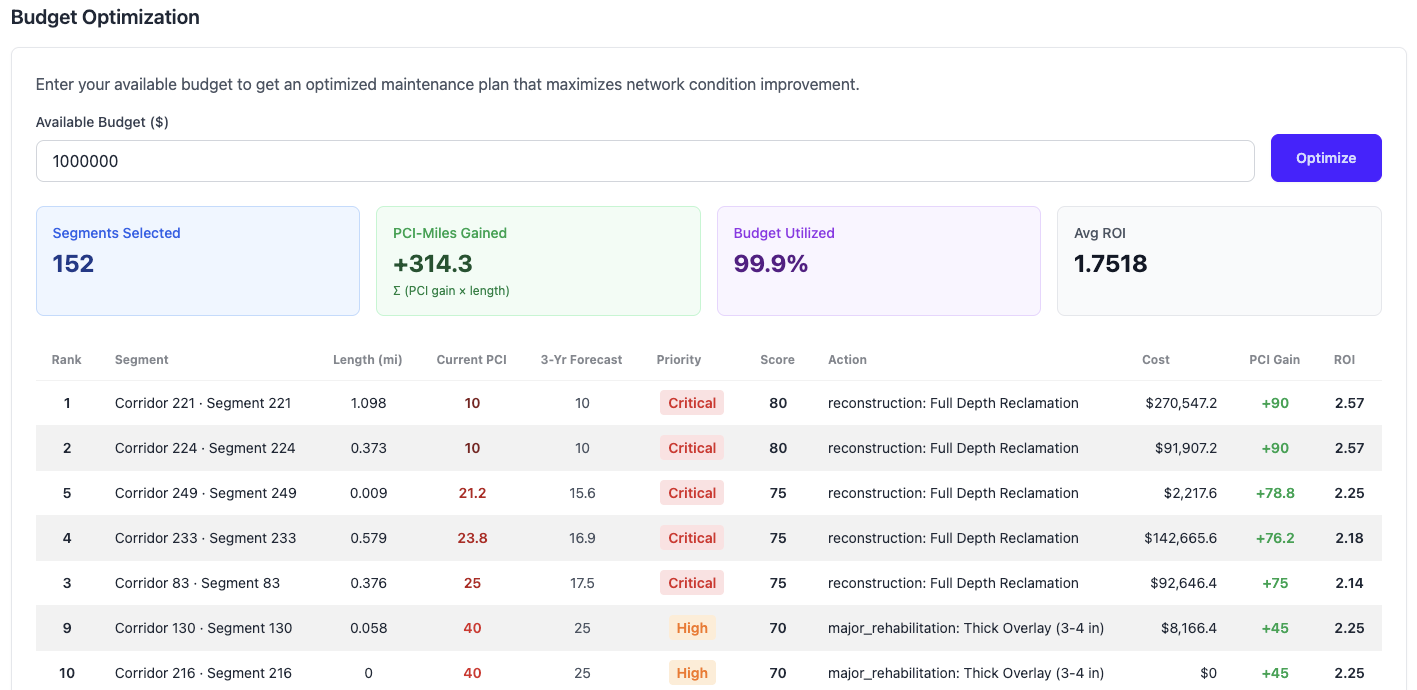Click the ROI column header

1345,359
